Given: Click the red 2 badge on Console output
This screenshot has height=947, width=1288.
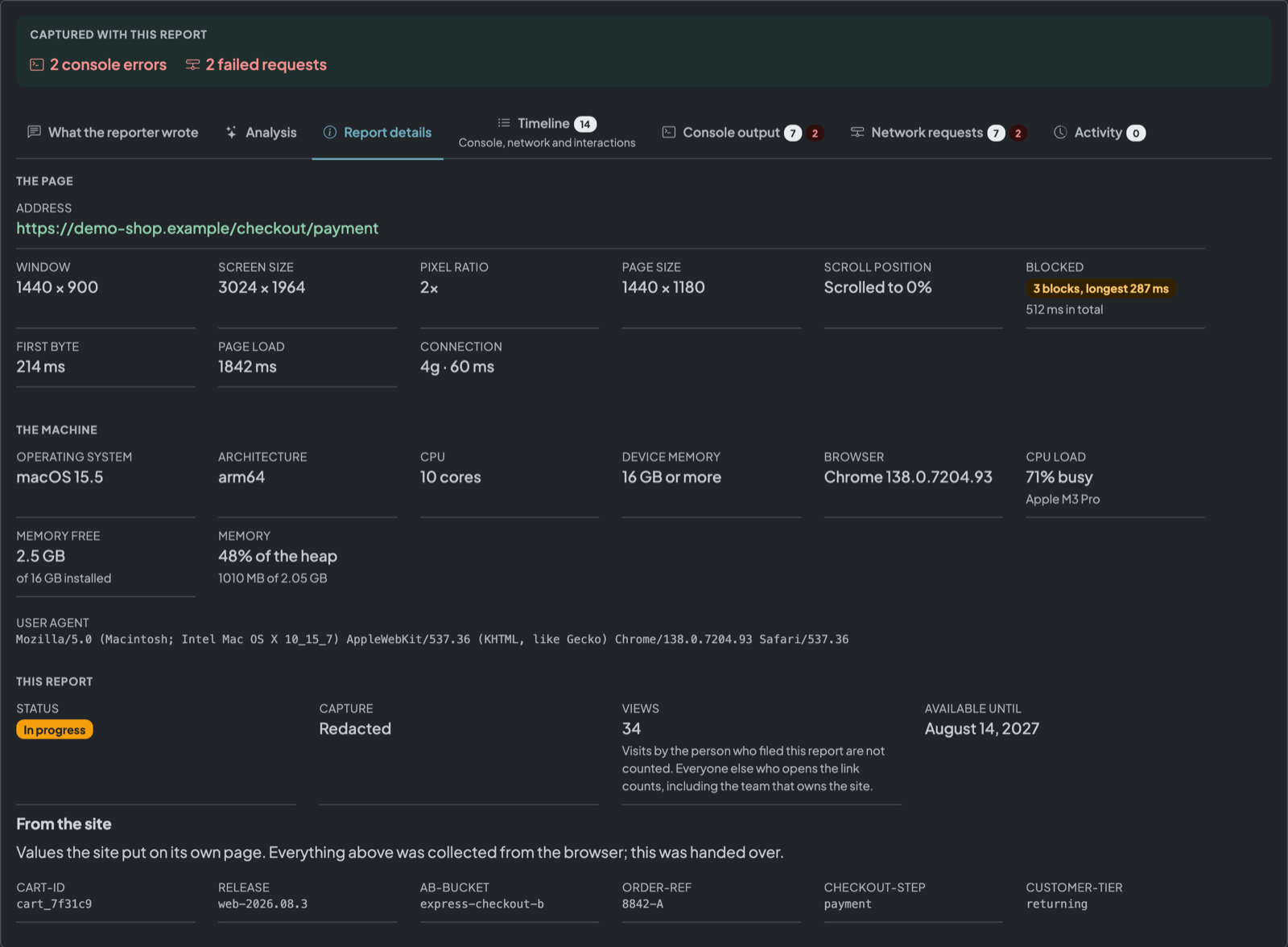Looking at the screenshot, I should click(x=815, y=133).
